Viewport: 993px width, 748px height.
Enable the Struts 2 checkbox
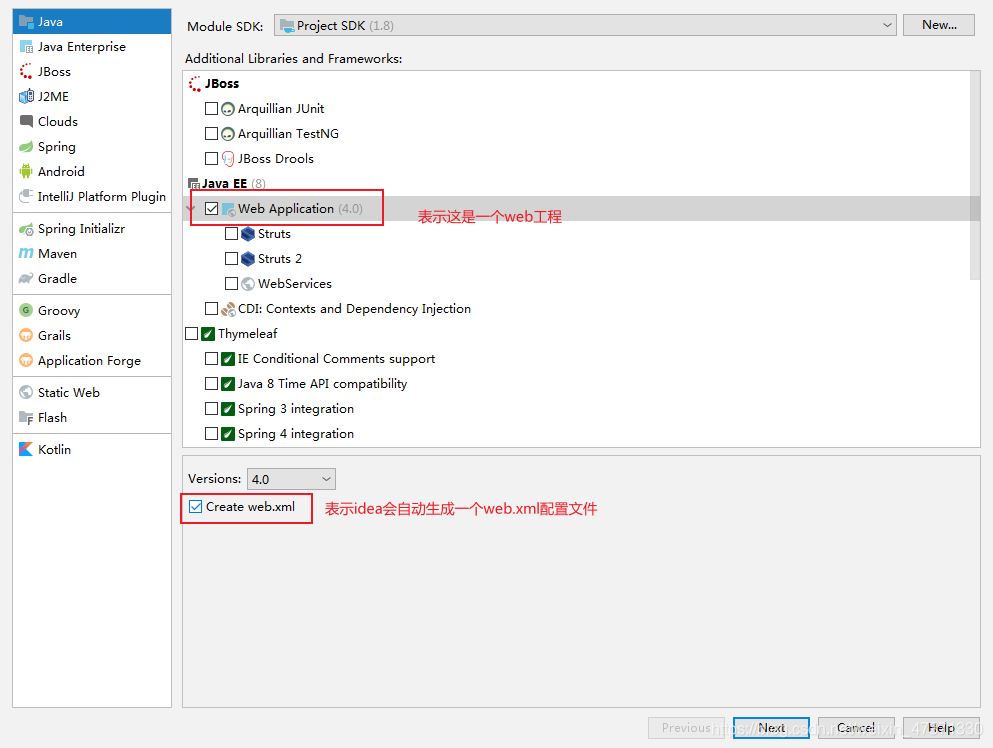point(232,258)
